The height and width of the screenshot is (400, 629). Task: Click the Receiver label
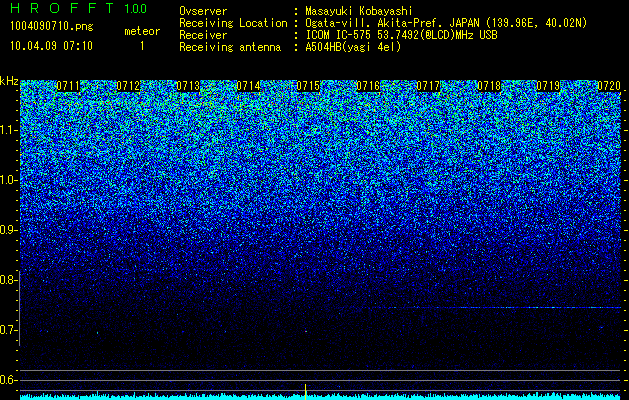[203, 35]
